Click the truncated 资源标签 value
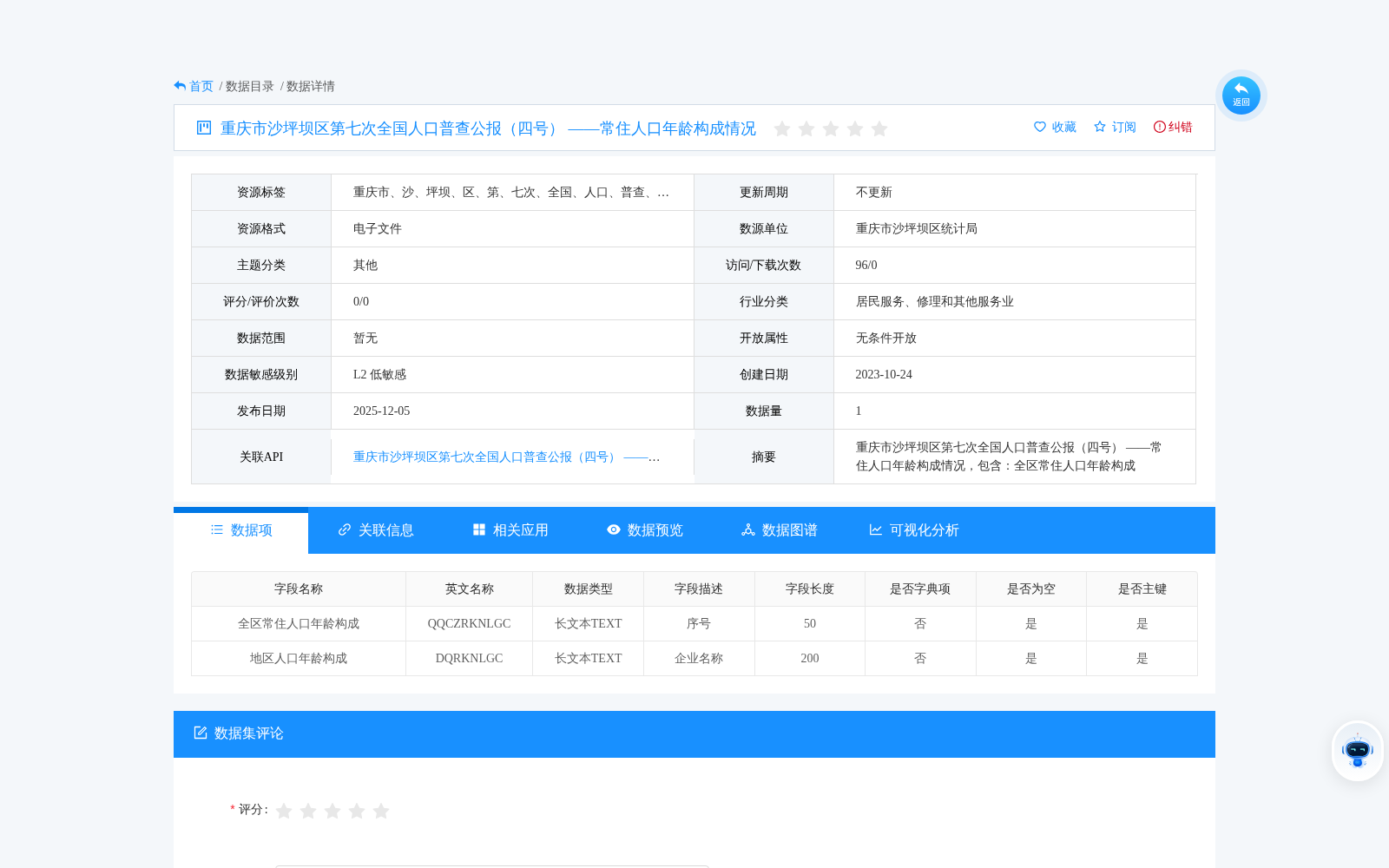This screenshot has width=1389, height=868. [x=511, y=192]
